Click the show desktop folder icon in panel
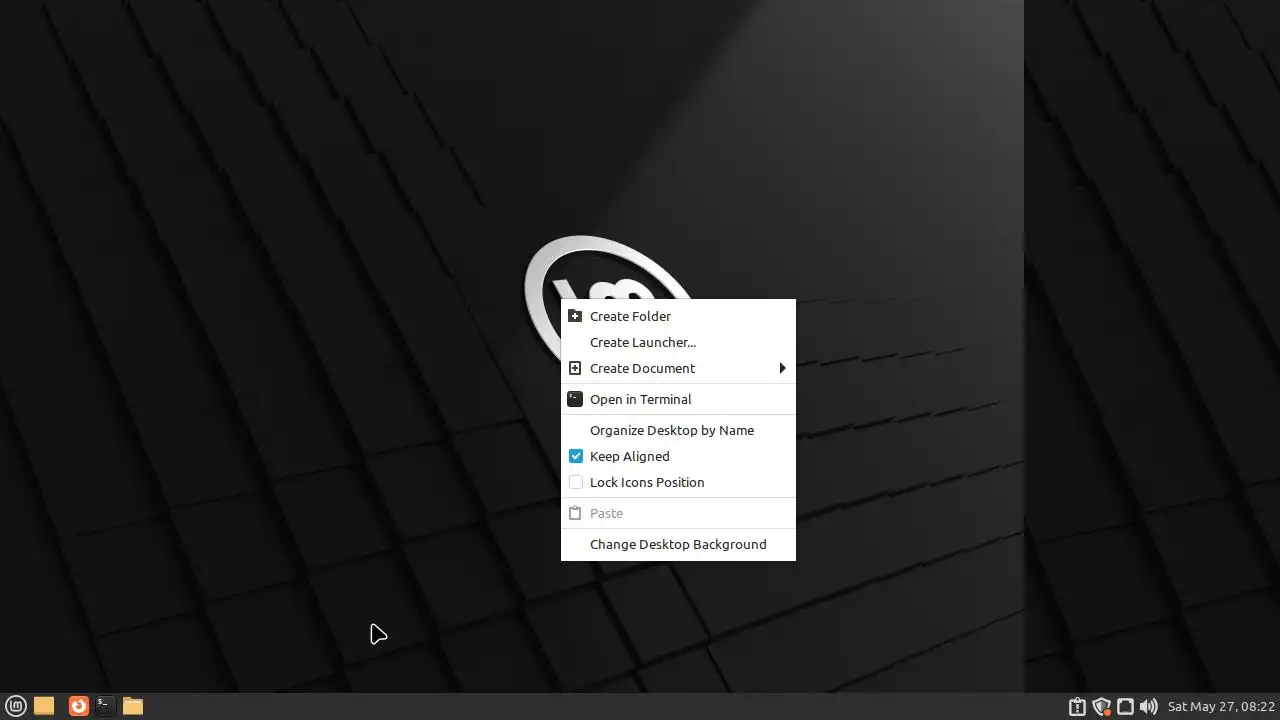 (x=44, y=706)
